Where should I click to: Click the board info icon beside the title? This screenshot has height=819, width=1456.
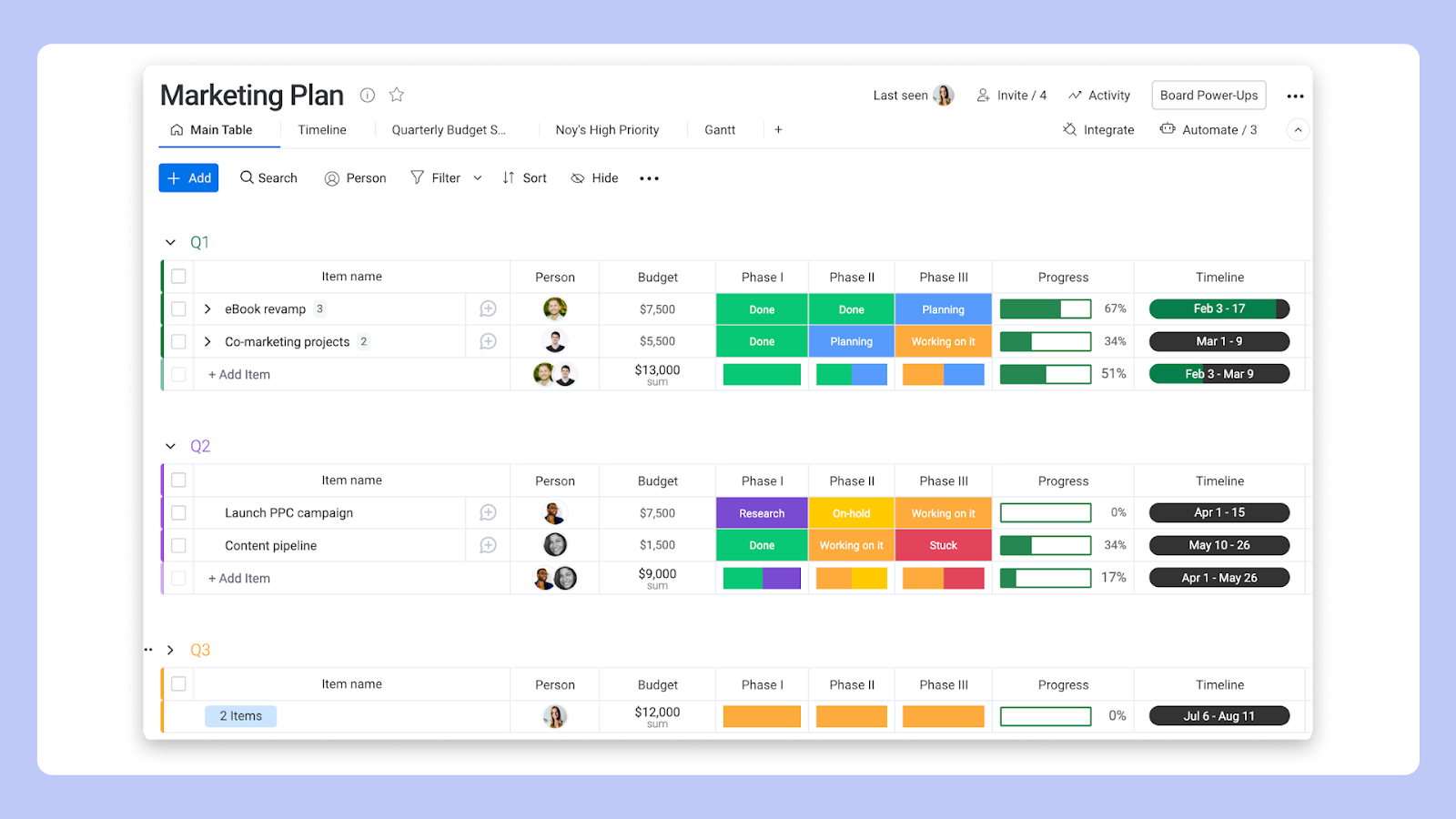[x=368, y=96]
